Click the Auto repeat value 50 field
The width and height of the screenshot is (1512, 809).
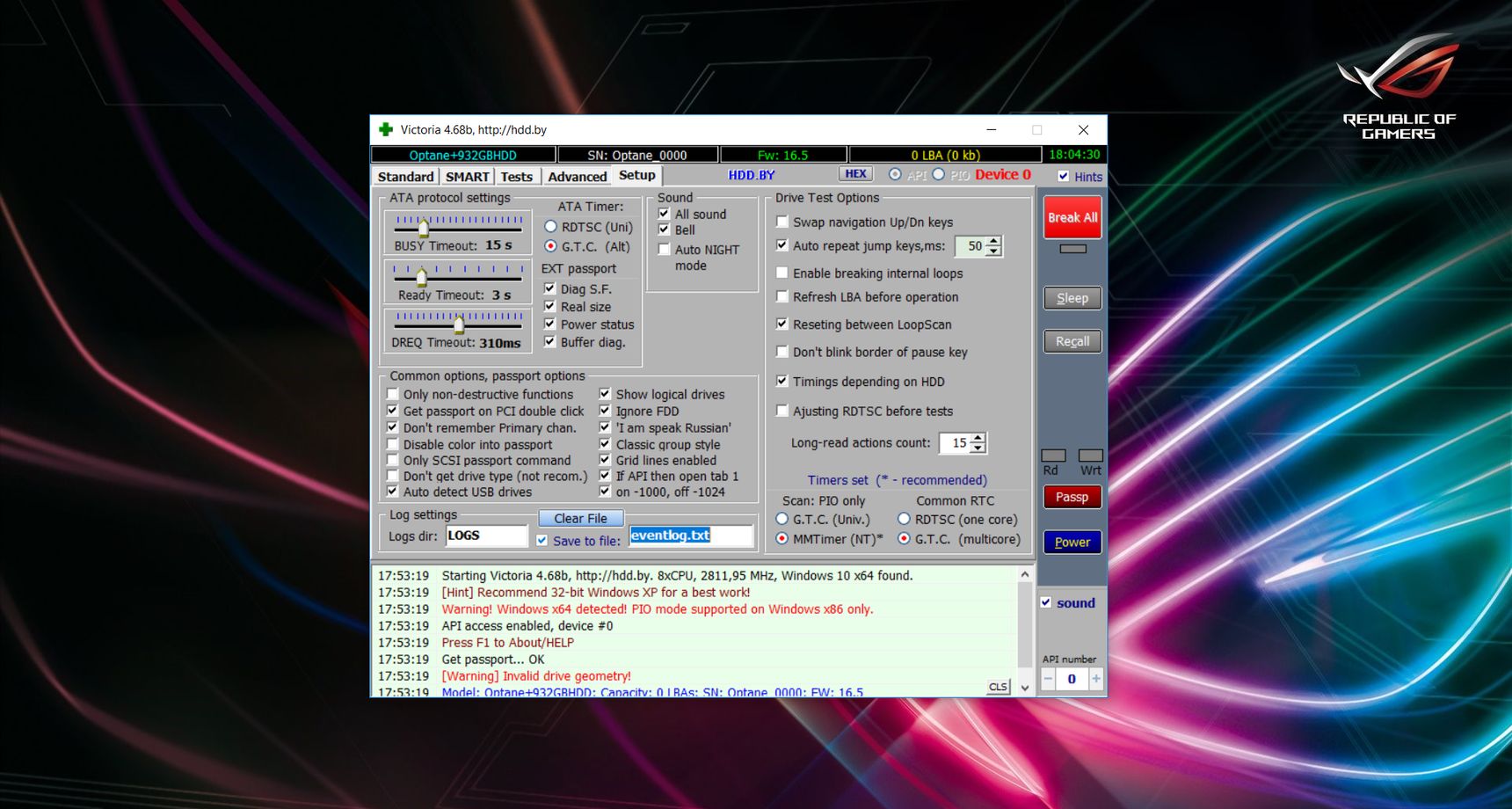click(x=971, y=246)
